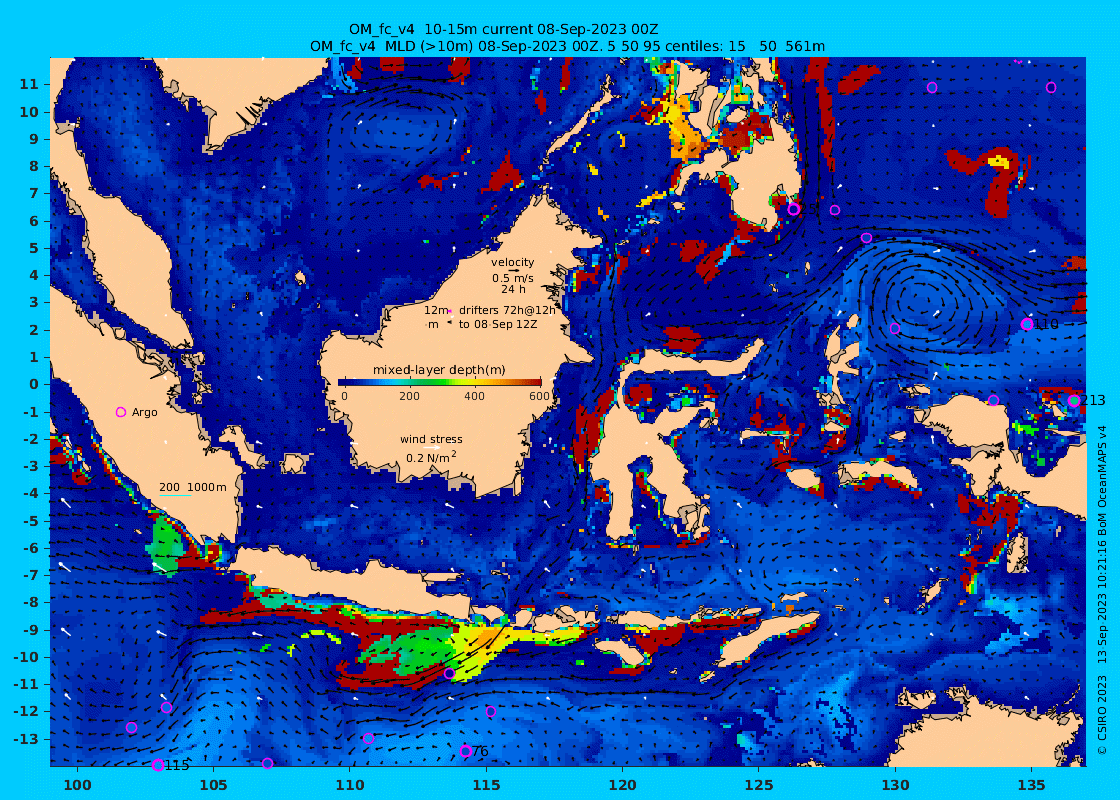1120x800 pixels.
Task: Click longitude axis label 110
Action: [x=350, y=785]
